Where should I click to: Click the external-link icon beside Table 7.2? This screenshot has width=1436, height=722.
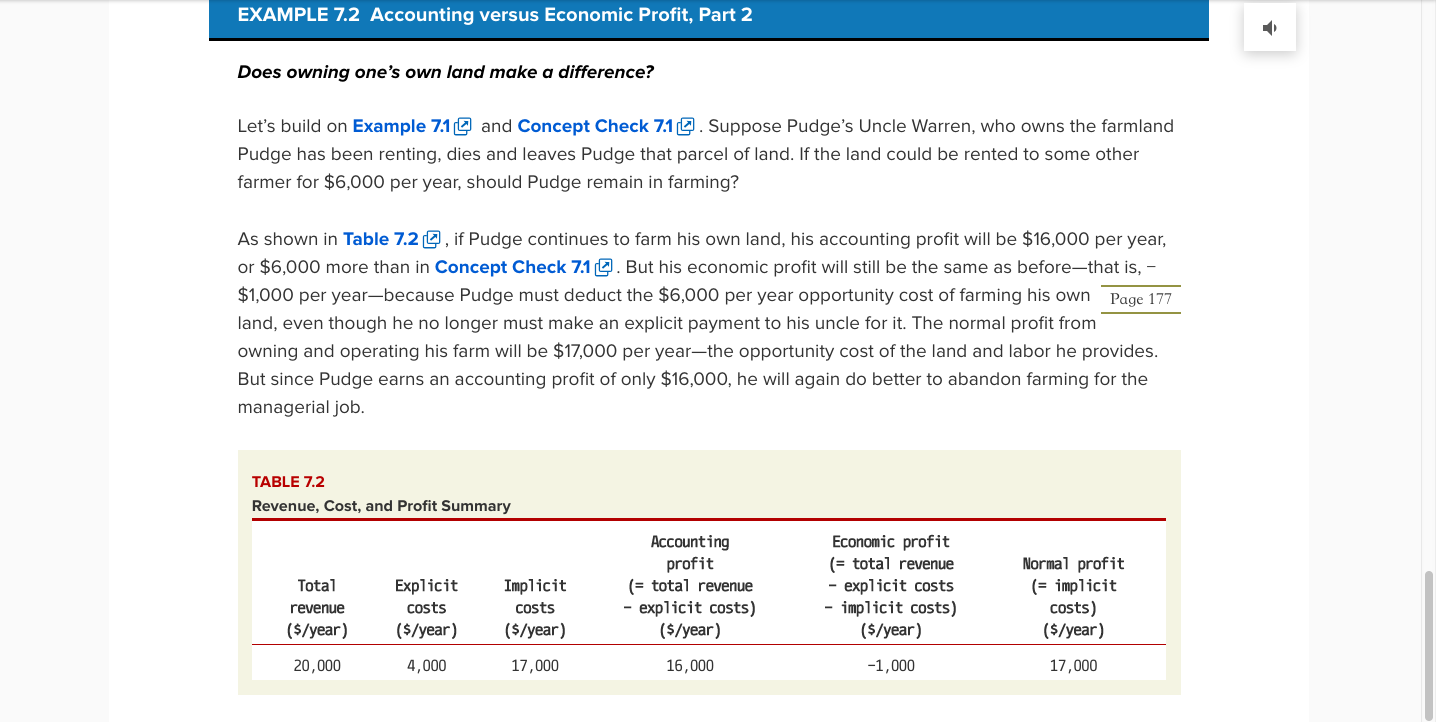432,240
